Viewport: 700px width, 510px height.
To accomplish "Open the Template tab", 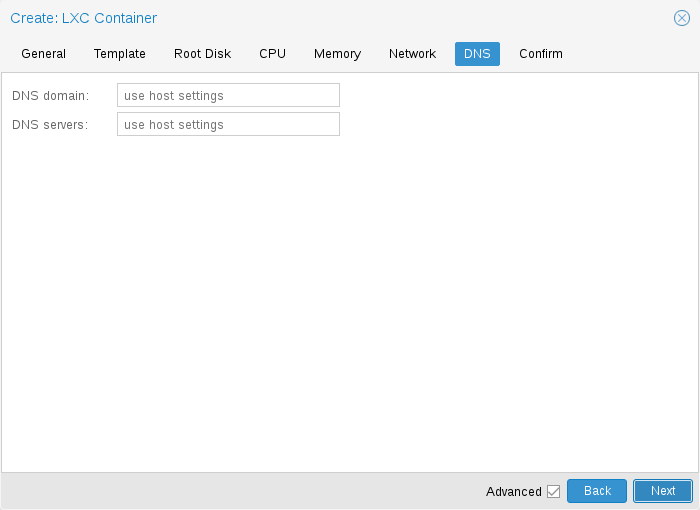I will click(120, 54).
